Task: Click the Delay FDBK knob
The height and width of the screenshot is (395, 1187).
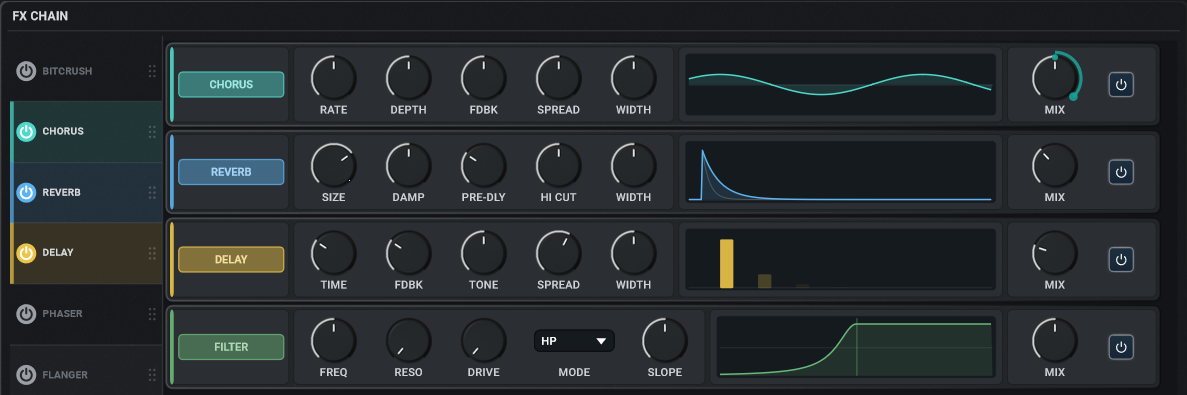Action: (409, 253)
